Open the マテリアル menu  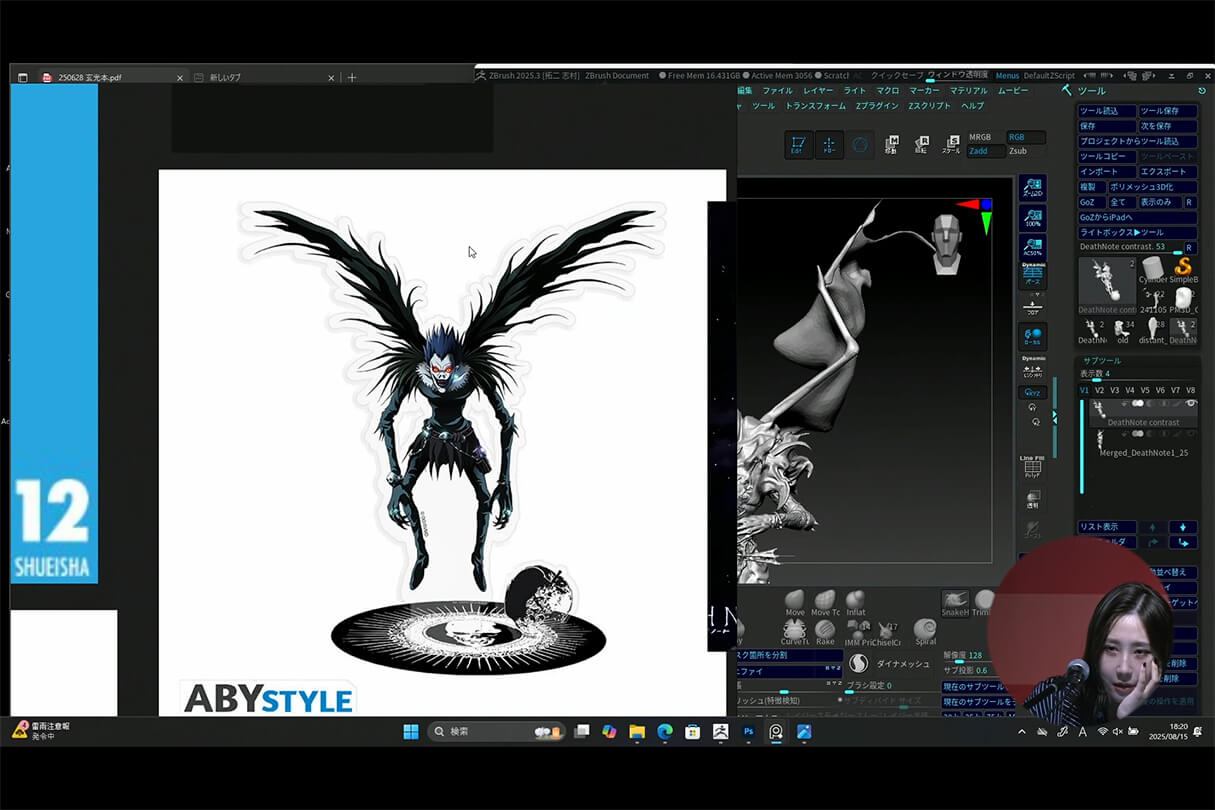tap(968, 91)
